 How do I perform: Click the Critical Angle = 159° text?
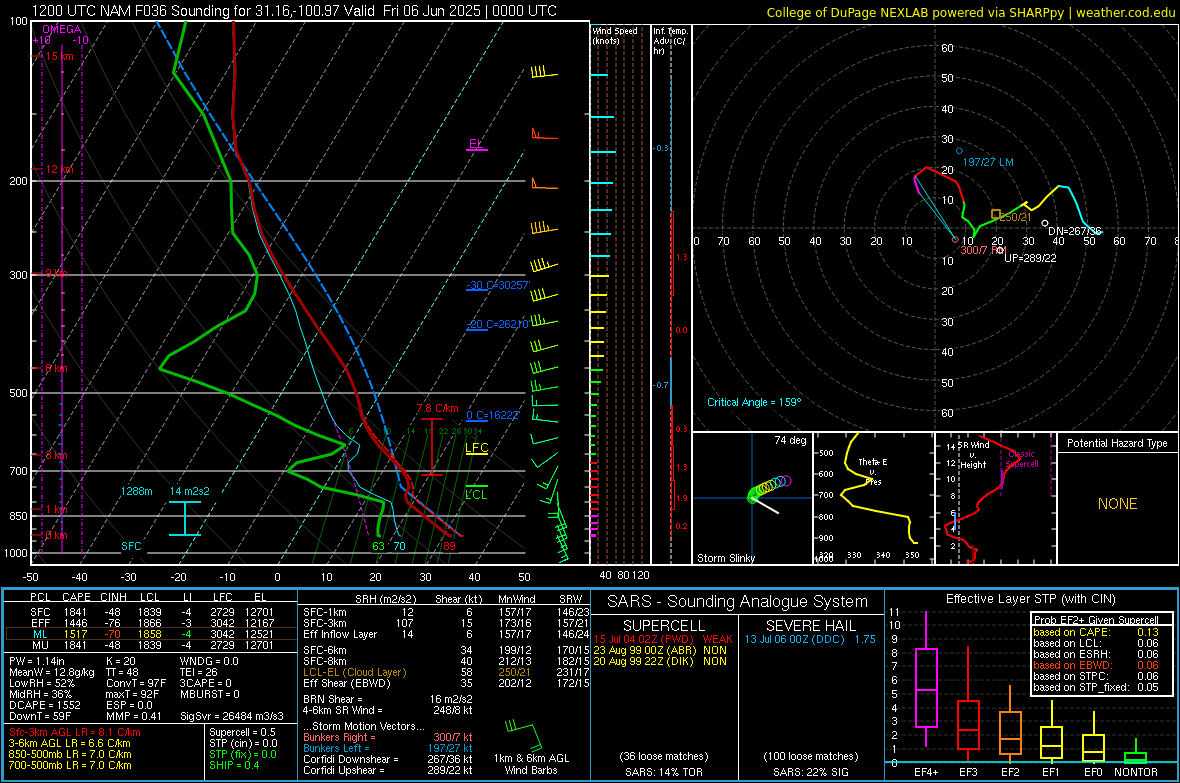(x=754, y=402)
